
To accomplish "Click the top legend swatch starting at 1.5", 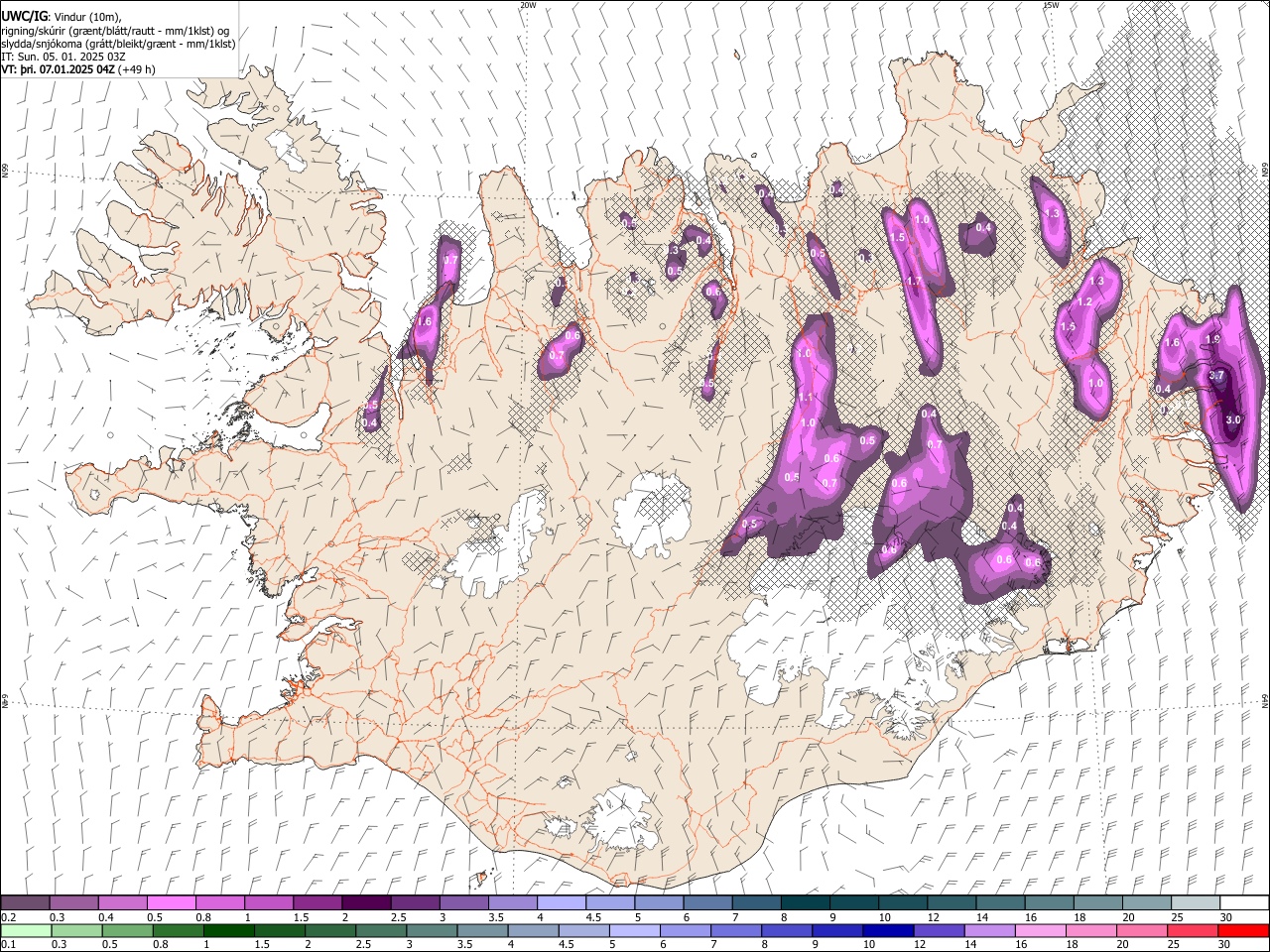I will tap(317, 903).
